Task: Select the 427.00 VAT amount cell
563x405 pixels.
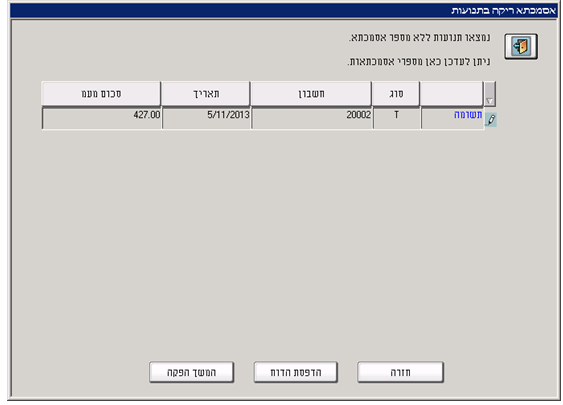Action: [101, 118]
